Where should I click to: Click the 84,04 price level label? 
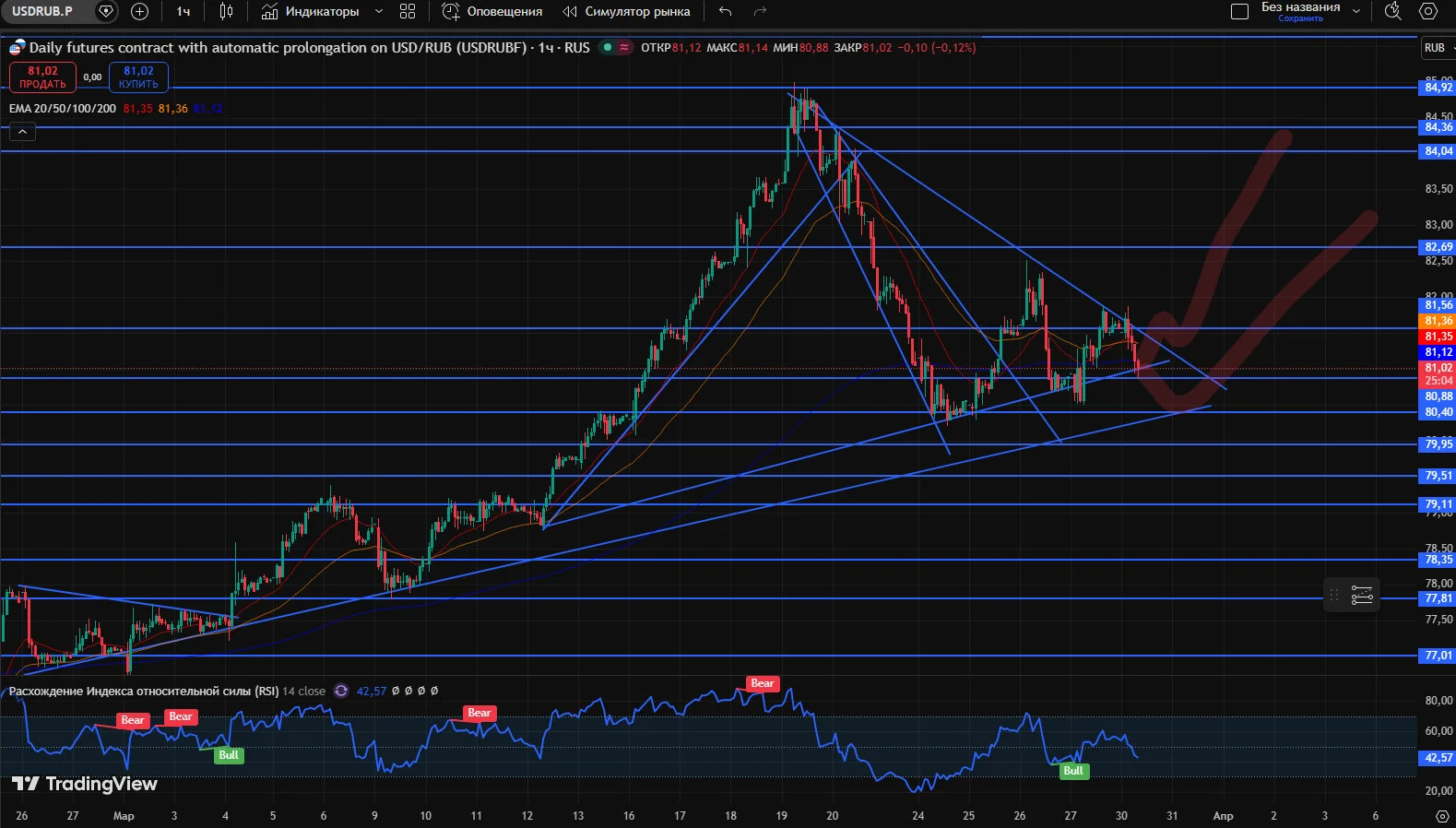coord(1438,151)
